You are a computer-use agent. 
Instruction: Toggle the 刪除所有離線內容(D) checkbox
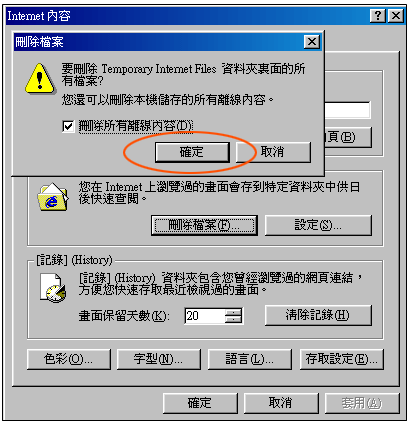point(68,126)
